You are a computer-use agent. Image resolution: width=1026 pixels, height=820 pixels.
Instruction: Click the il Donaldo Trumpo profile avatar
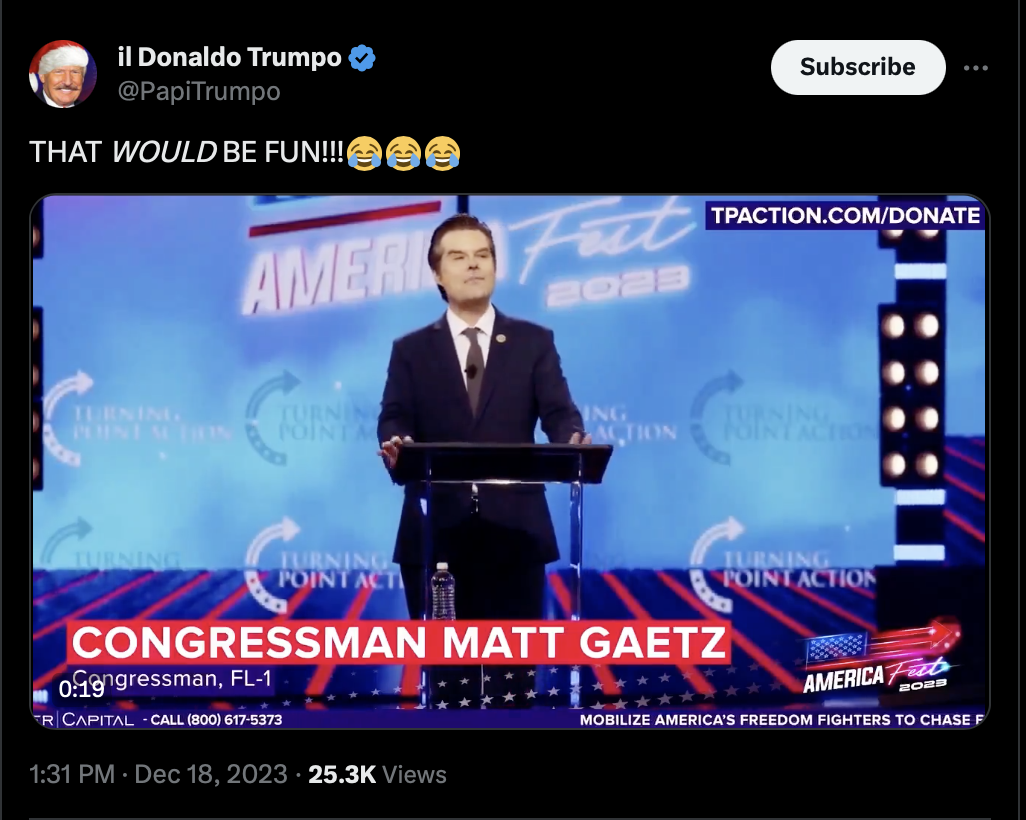click(x=63, y=74)
